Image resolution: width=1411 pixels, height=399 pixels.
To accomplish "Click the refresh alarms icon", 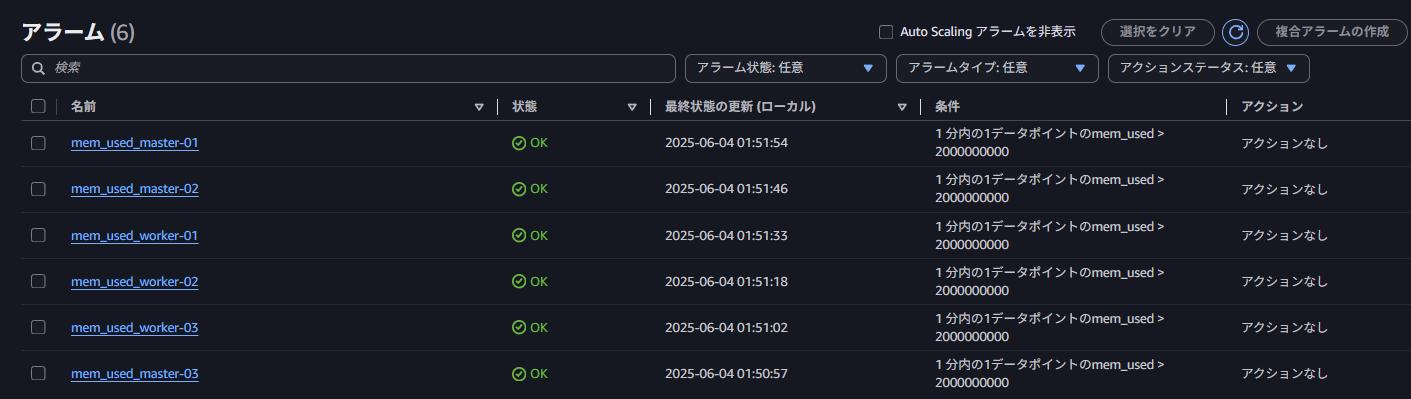I will pos(1235,32).
